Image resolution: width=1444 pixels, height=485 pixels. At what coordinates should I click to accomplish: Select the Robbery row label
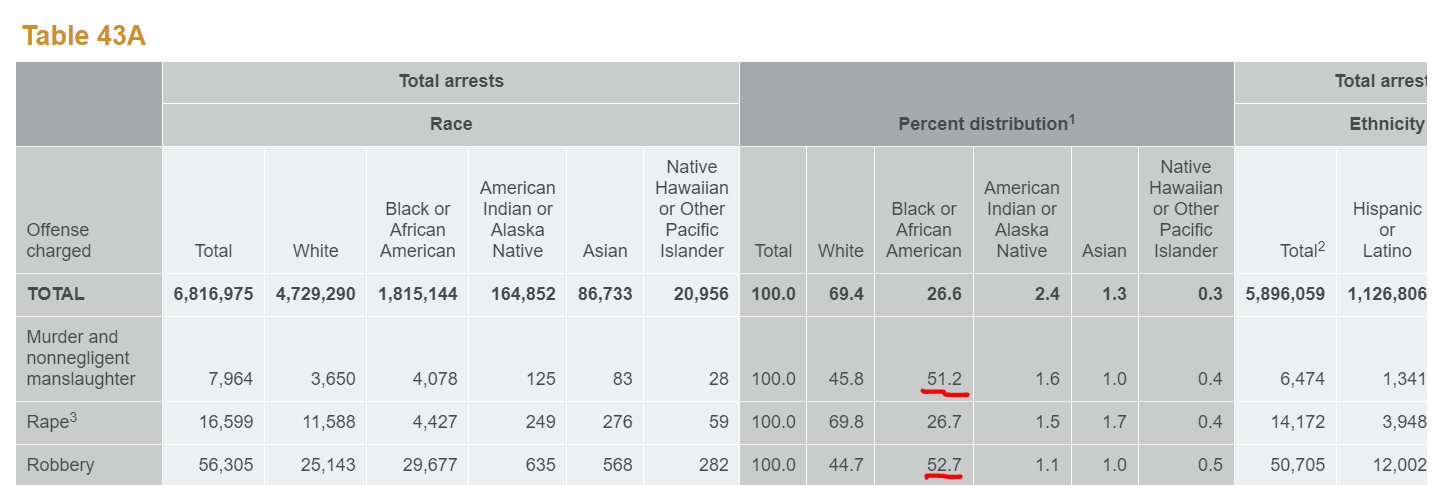coord(60,465)
